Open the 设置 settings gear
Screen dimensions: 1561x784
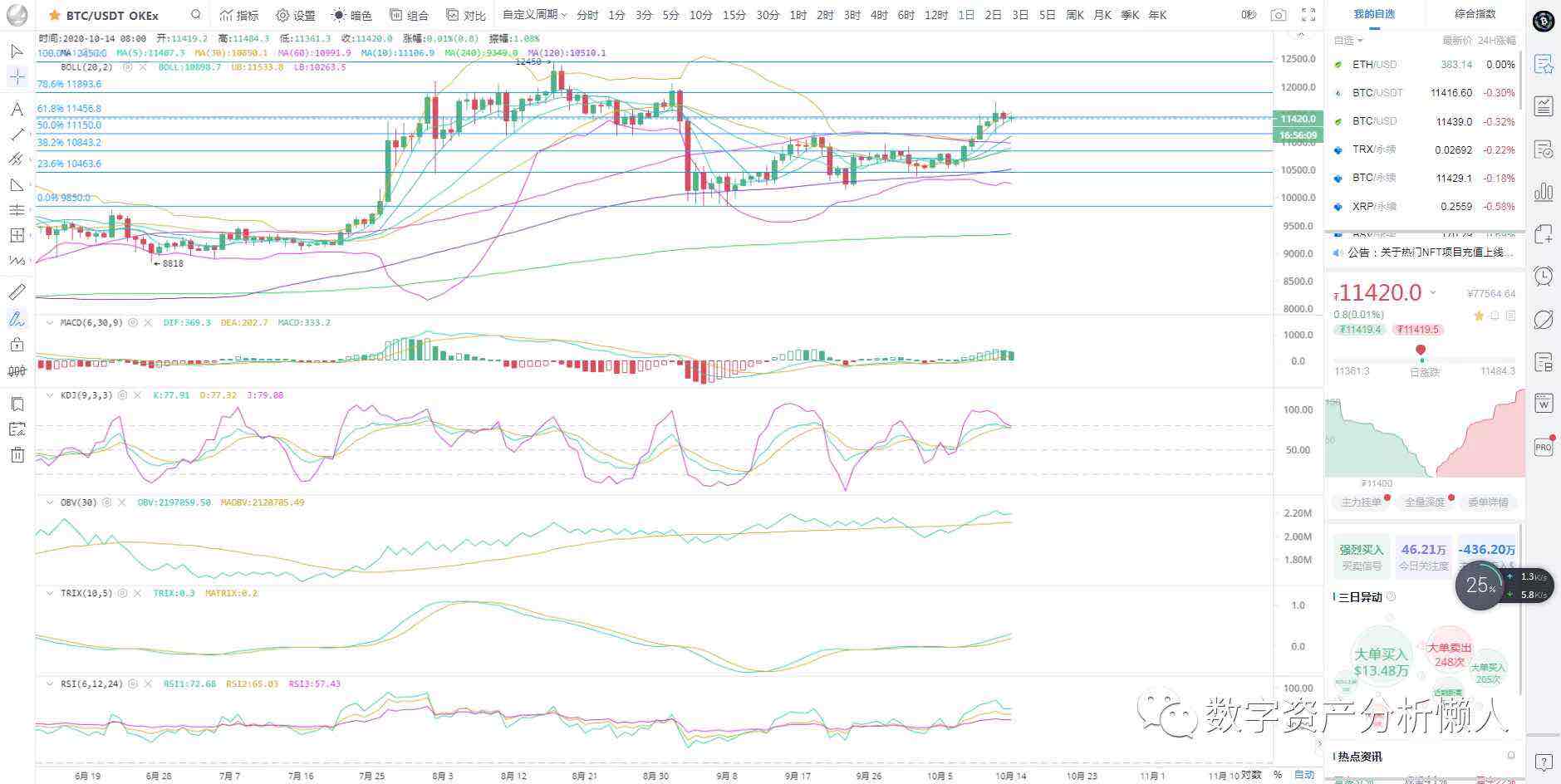click(296, 15)
